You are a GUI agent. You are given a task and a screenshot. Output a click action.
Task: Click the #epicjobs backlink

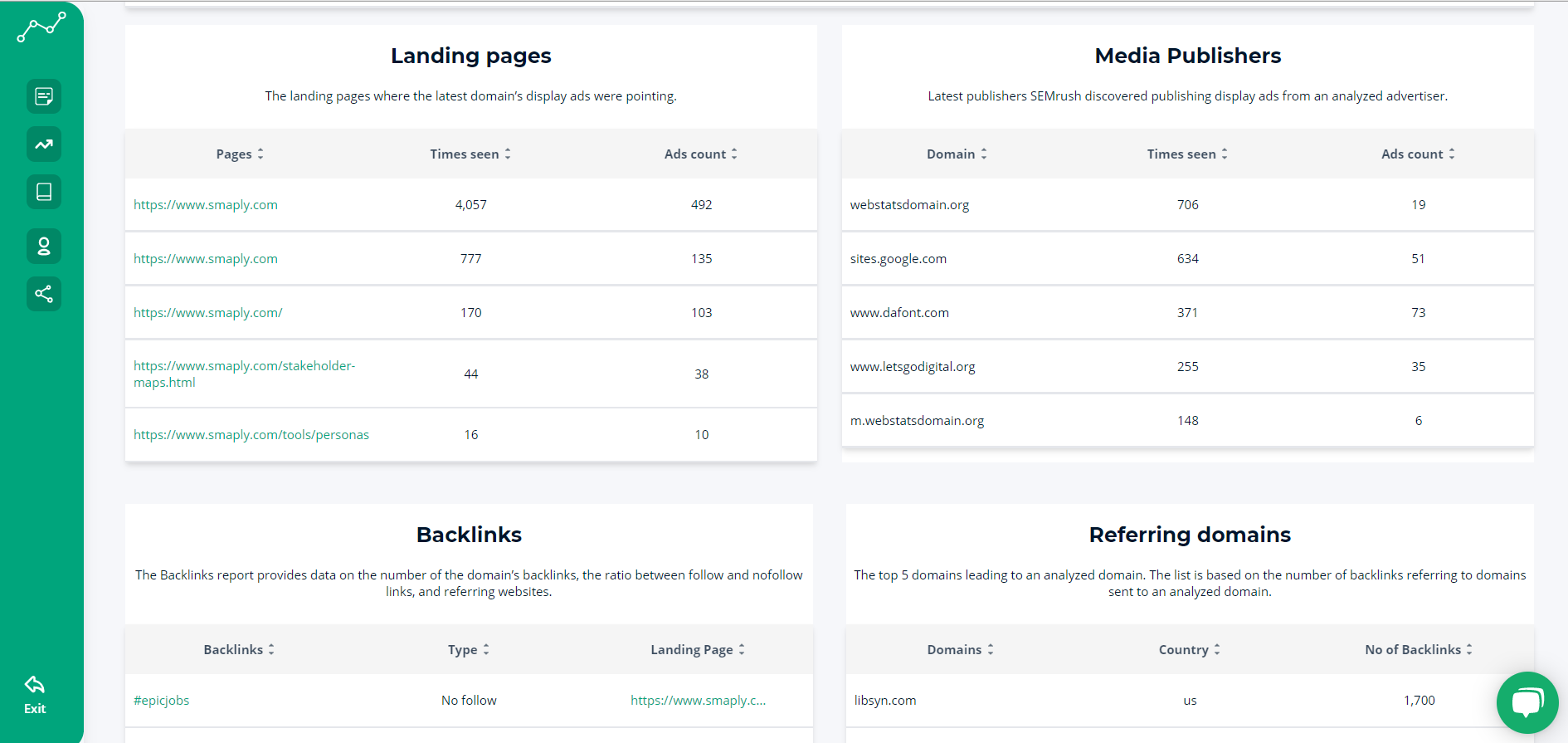(162, 701)
